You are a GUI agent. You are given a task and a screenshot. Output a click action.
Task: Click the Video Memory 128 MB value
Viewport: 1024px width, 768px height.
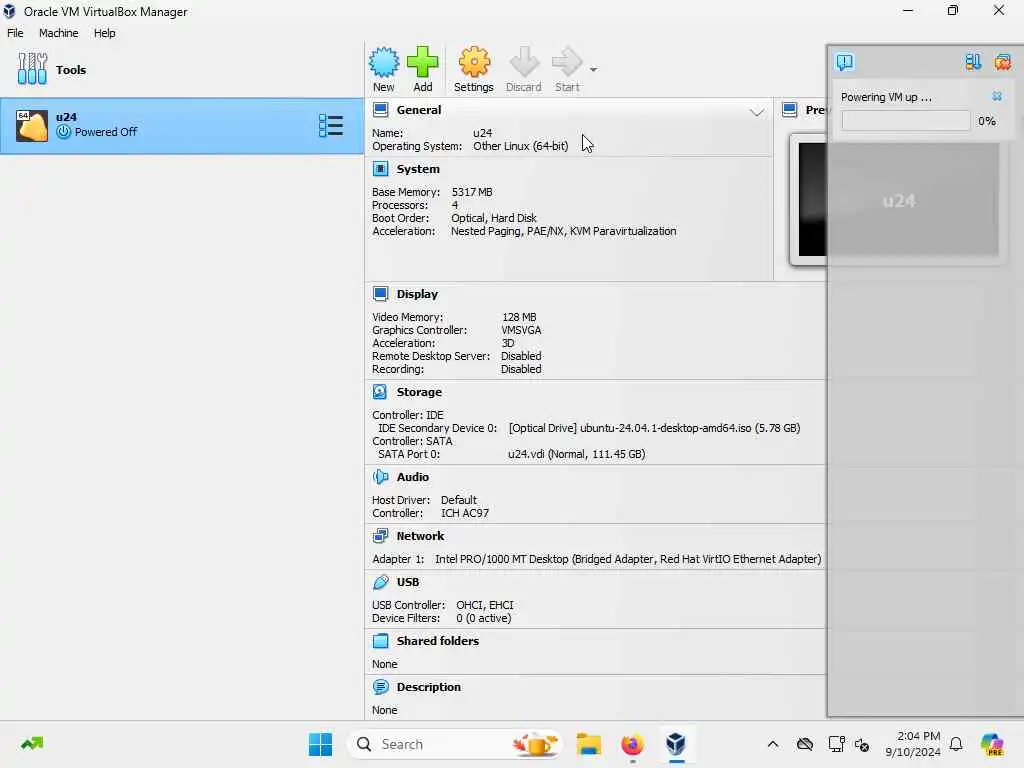pos(519,317)
